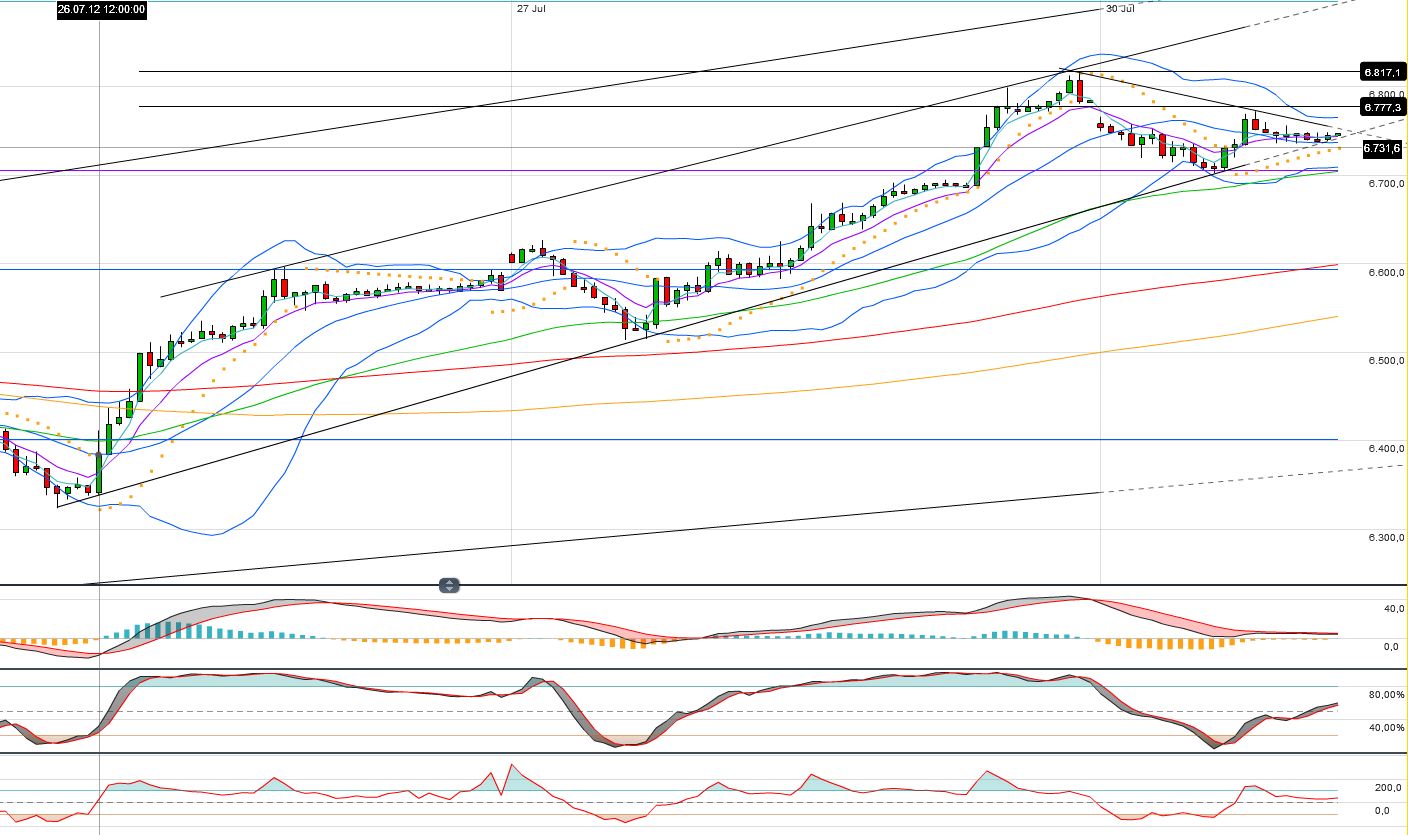Click the 40,00% stochastic scale label
Screen dimensions: 1408x835
tap(1387, 727)
